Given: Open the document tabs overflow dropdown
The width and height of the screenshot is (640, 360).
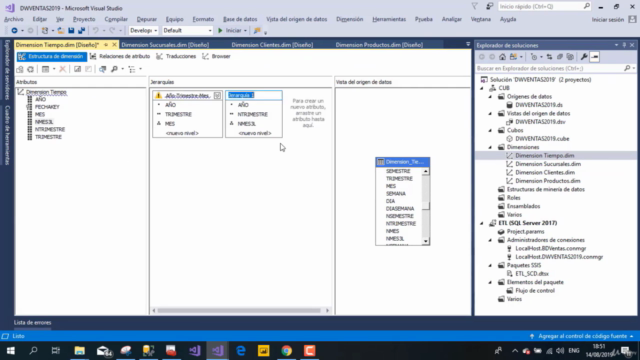Looking at the screenshot, I should (468, 44).
